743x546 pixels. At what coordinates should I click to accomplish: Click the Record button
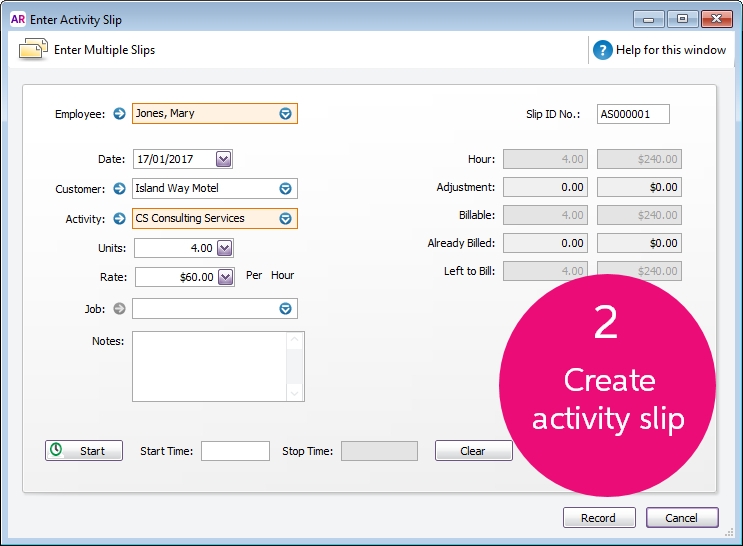[599, 518]
